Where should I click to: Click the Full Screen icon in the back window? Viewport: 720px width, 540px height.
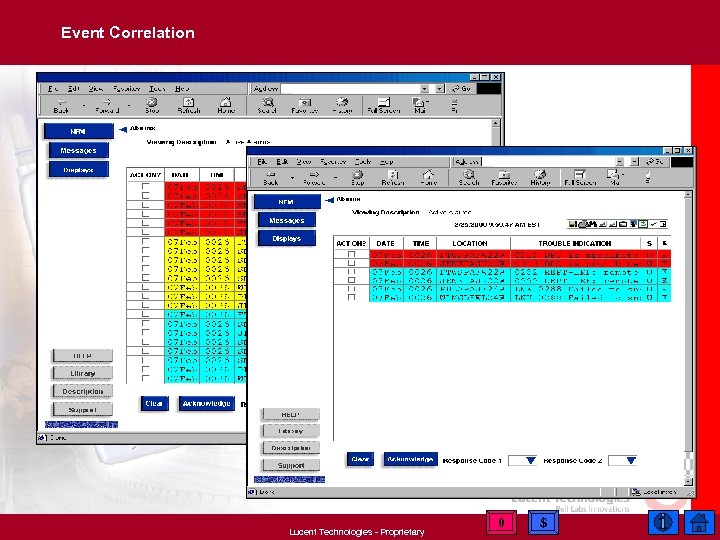click(383, 105)
